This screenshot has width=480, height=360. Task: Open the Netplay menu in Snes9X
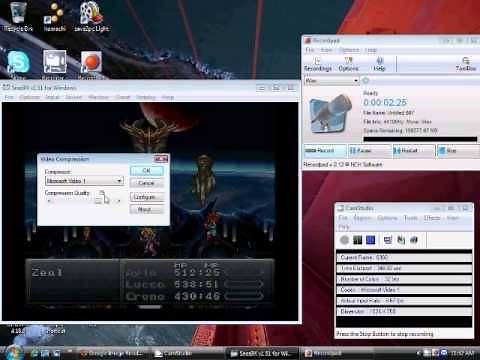146,97
